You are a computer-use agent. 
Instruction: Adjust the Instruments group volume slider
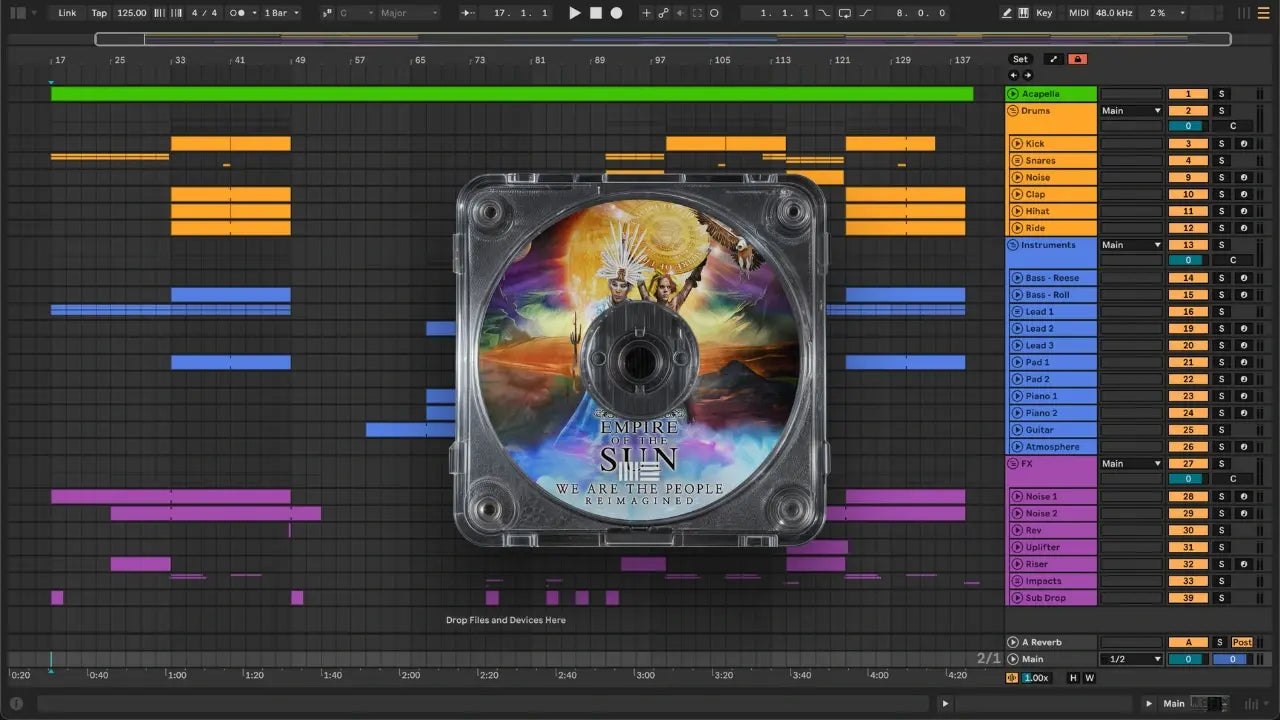click(1188, 260)
